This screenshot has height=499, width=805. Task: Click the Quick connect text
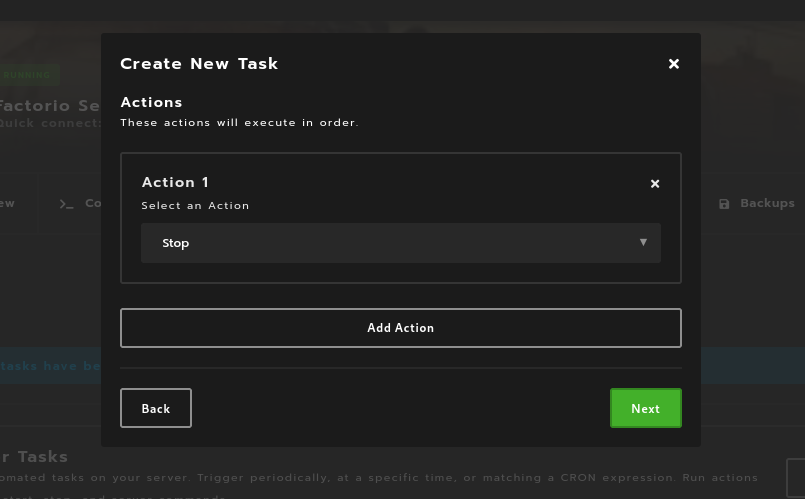[50, 123]
